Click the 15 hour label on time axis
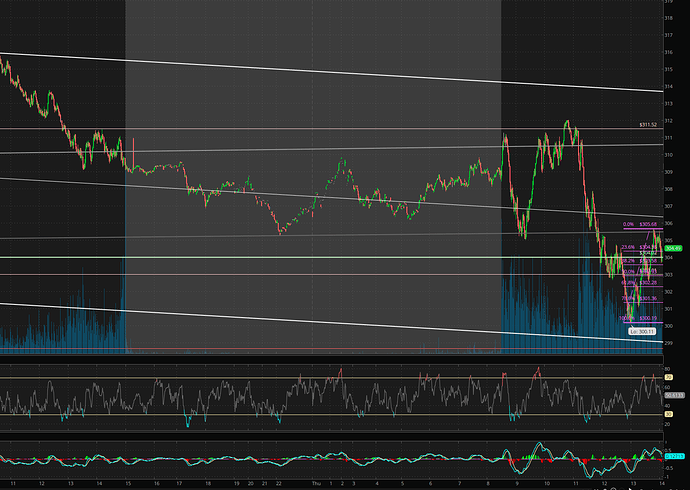This screenshot has height=490, width=690. 128,483
